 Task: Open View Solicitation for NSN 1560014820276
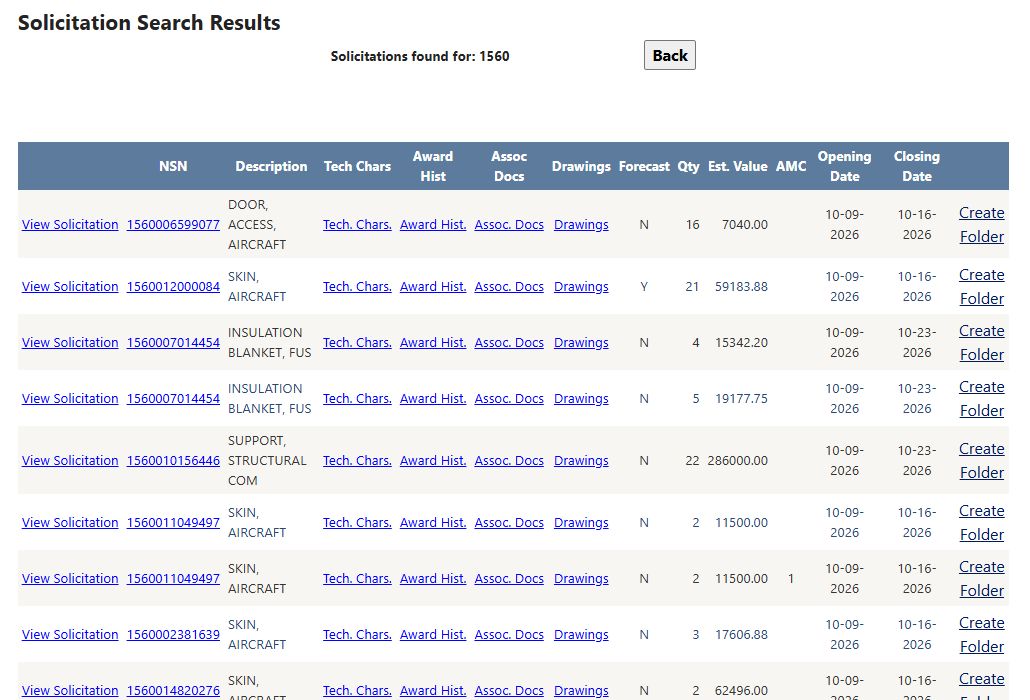pyautogui.click(x=70, y=691)
